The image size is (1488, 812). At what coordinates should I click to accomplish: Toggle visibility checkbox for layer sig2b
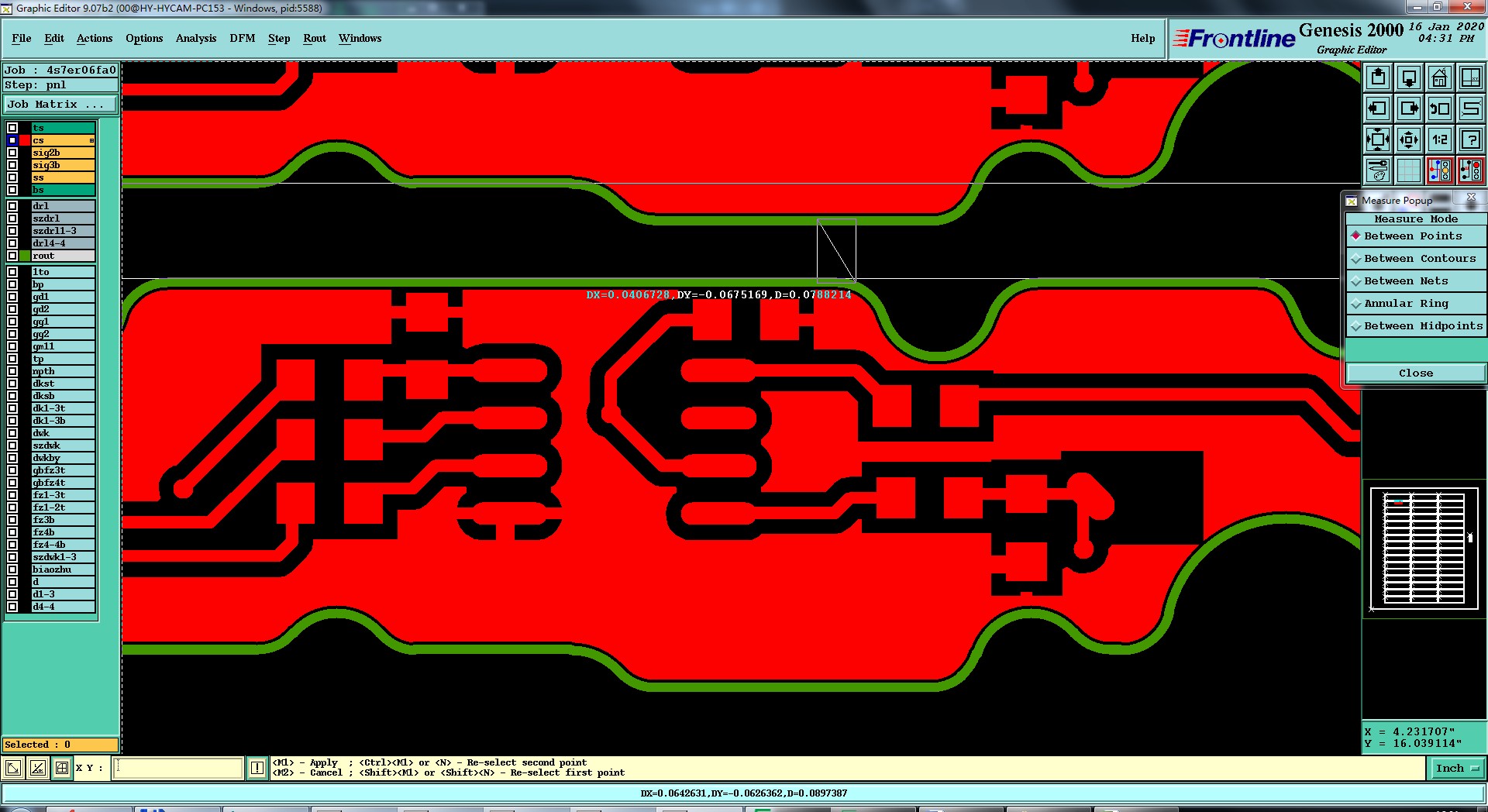(x=12, y=153)
